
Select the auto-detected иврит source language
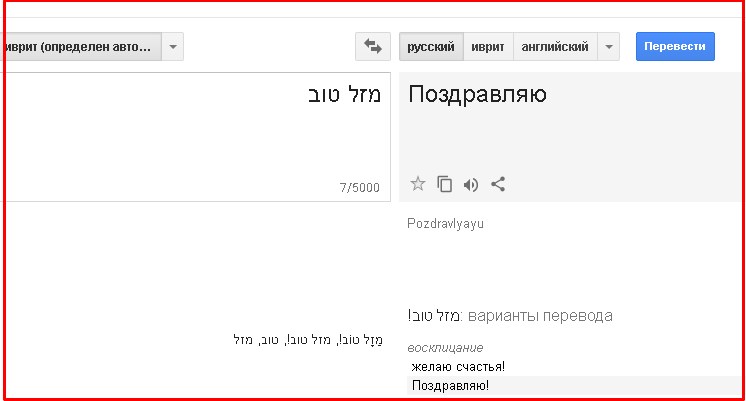(x=80, y=47)
